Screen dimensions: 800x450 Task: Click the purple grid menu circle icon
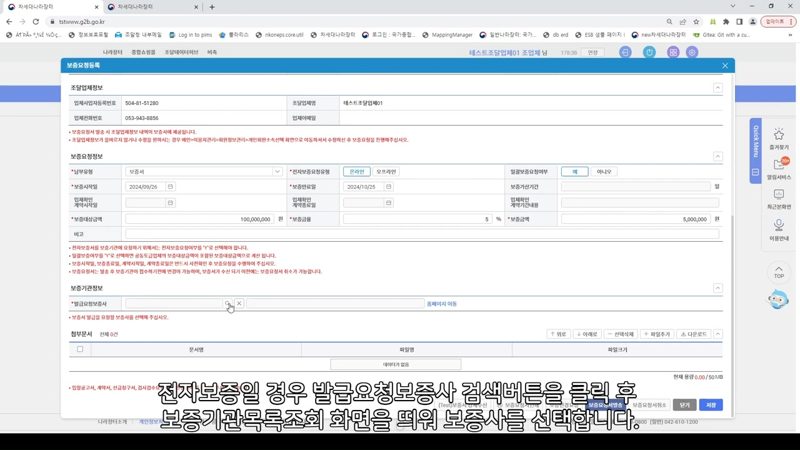click(673, 52)
